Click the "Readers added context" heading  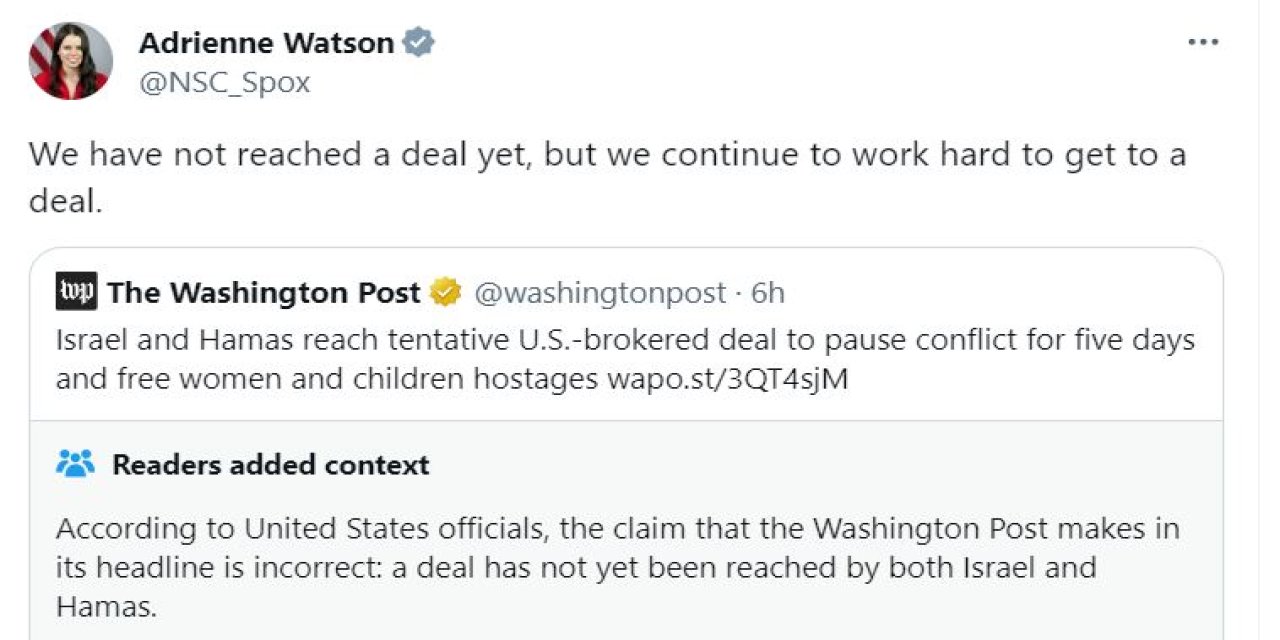(x=271, y=465)
